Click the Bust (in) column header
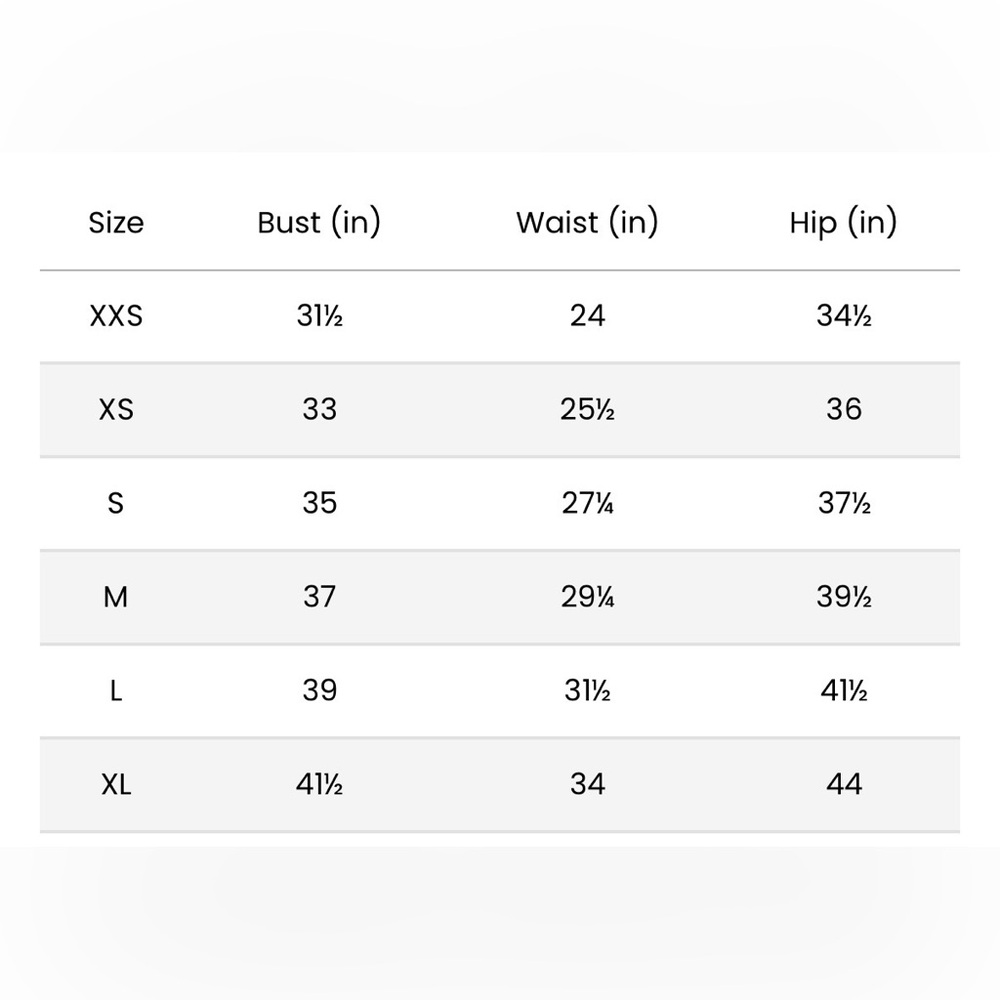Image resolution: width=1000 pixels, height=1000 pixels. click(319, 223)
